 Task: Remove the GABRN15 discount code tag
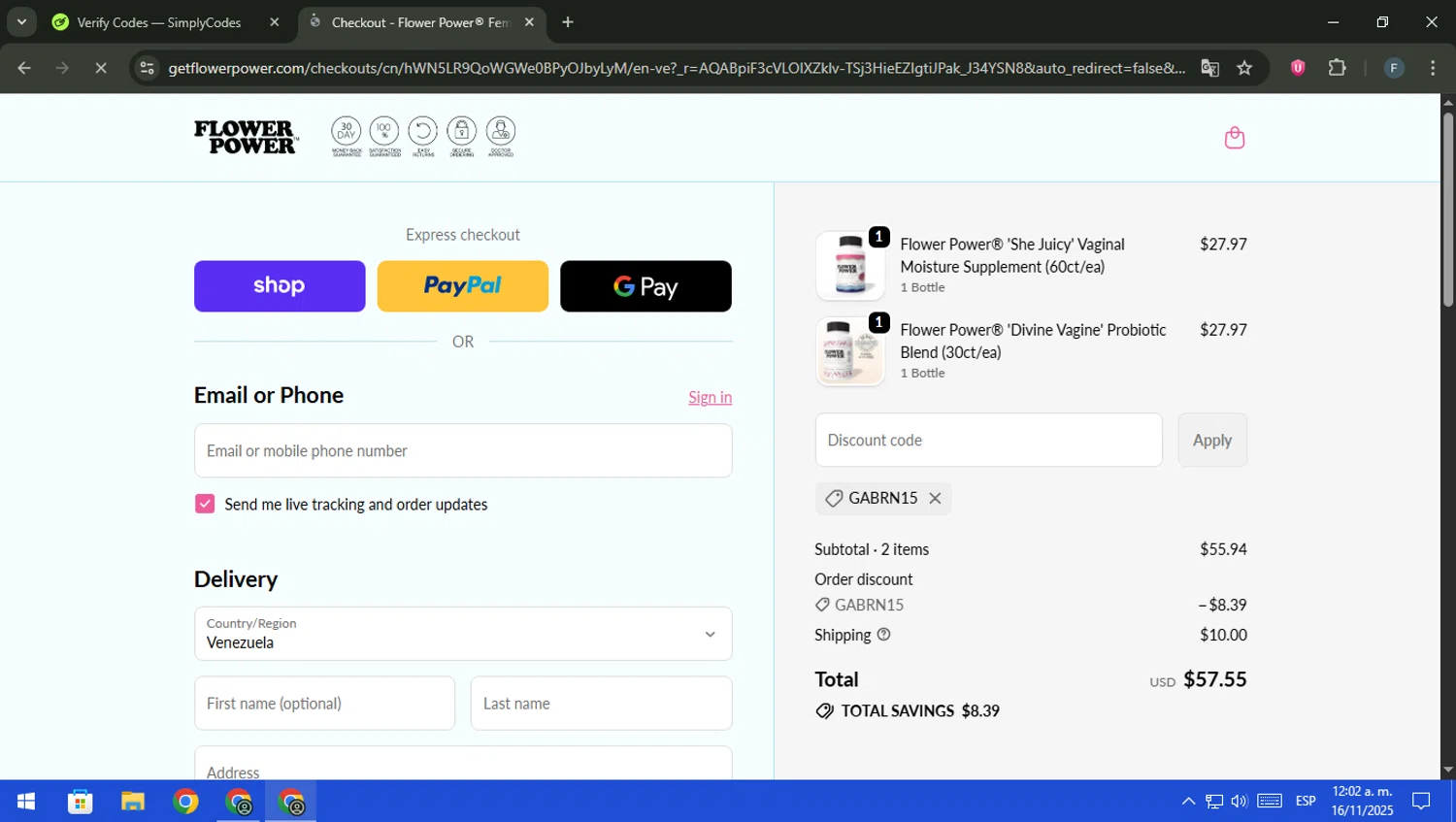(x=935, y=498)
